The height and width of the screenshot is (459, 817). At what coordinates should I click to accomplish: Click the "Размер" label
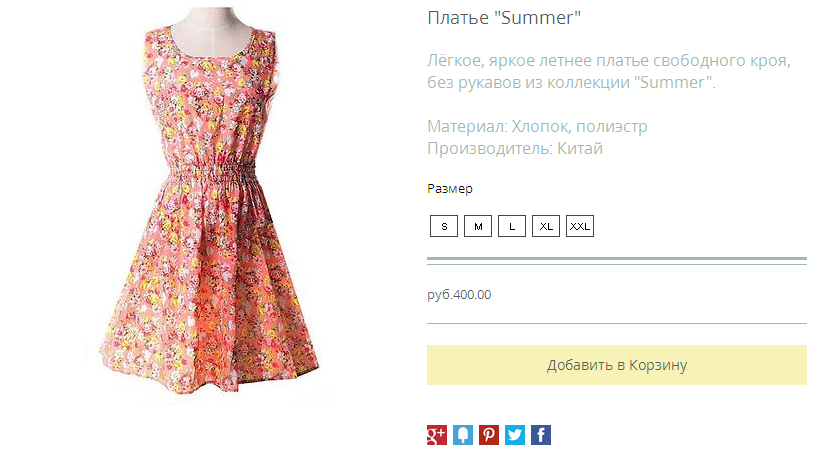tap(450, 188)
